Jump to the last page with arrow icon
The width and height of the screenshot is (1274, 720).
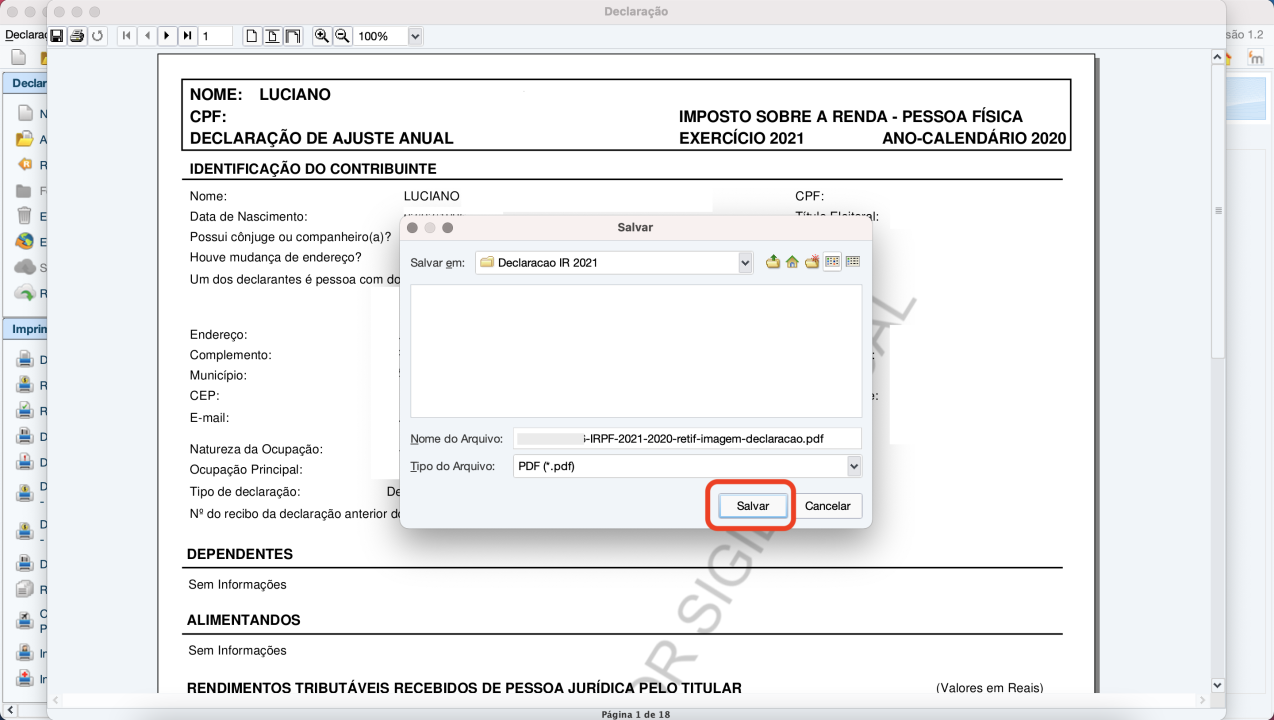[x=187, y=36]
